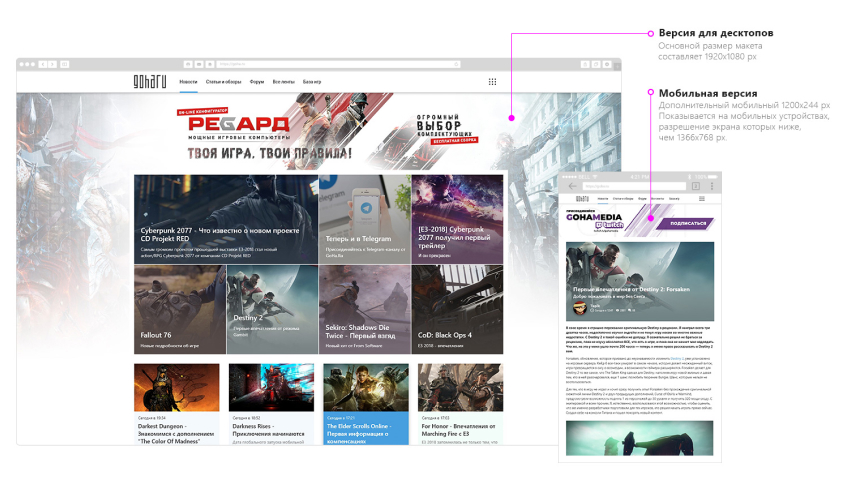
Task: Select Форум in mobile site navigation
Action: (x=642, y=199)
